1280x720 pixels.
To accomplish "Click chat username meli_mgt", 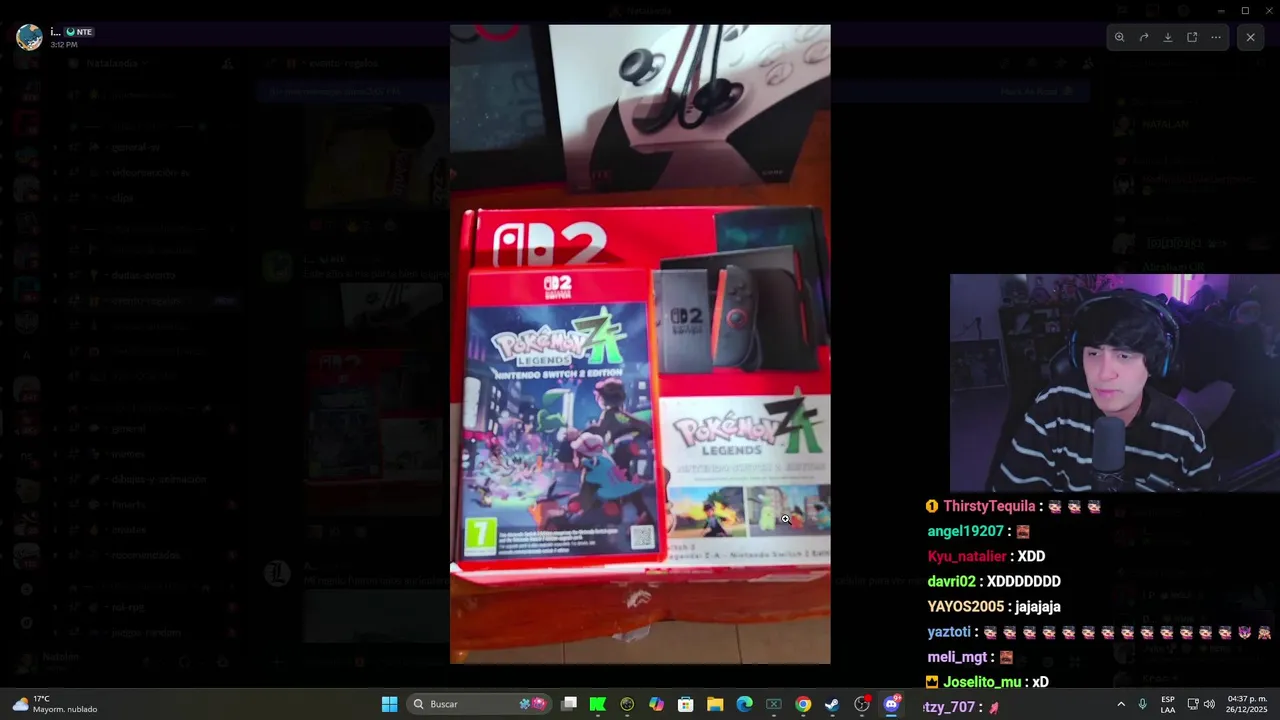I will click(x=957, y=657).
